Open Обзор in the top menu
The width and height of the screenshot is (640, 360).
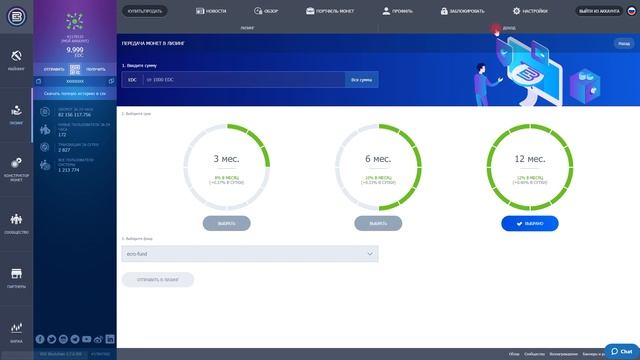(266, 11)
